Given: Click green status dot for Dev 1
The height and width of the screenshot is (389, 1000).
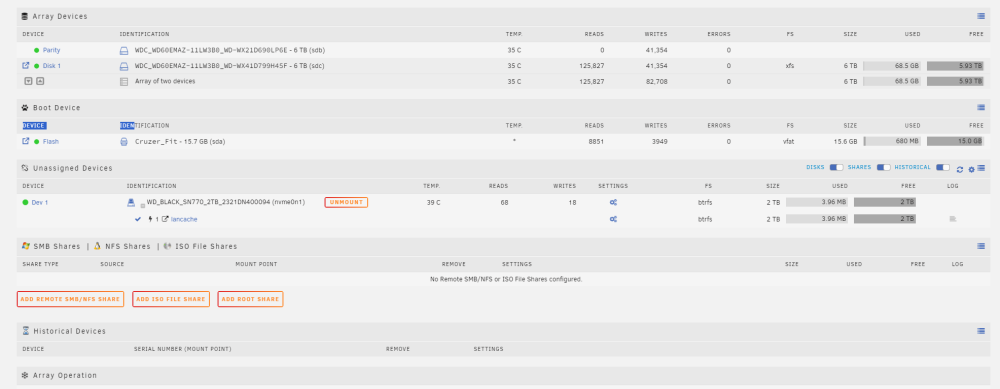Looking at the screenshot, I should click(26, 202).
